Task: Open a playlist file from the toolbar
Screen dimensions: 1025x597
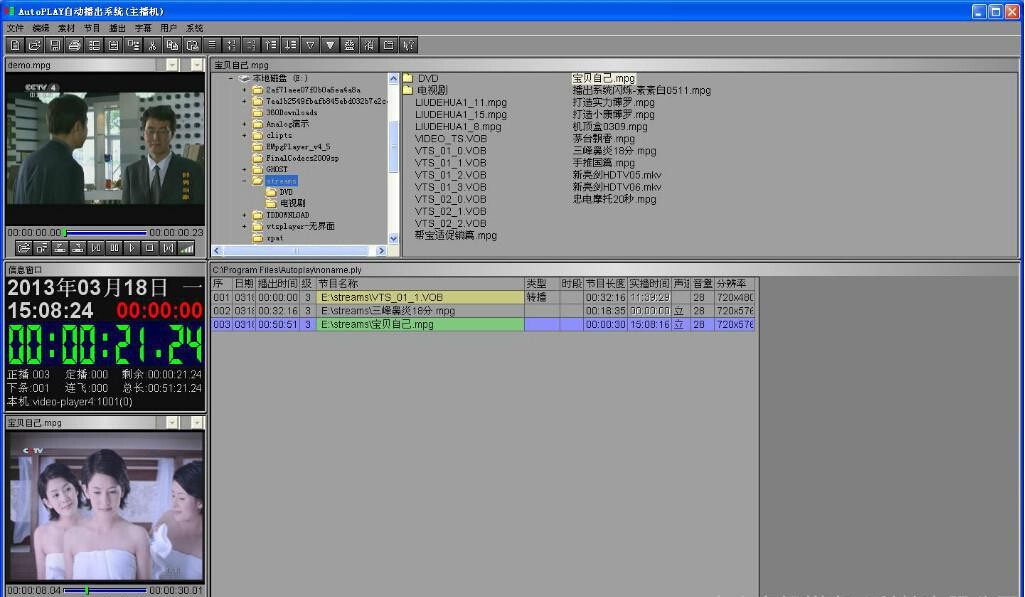Action: [x=35, y=45]
